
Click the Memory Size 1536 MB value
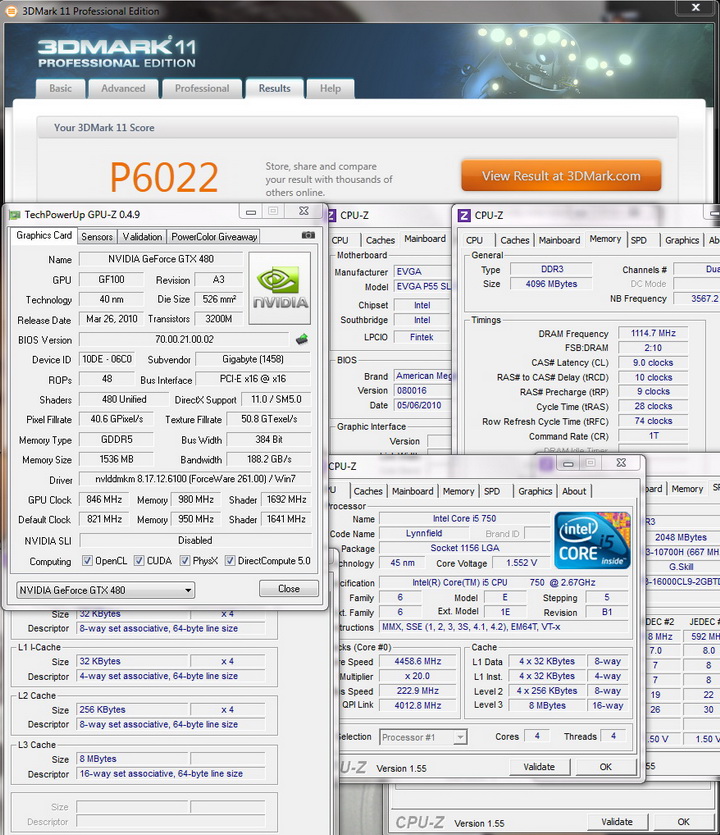click(117, 459)
